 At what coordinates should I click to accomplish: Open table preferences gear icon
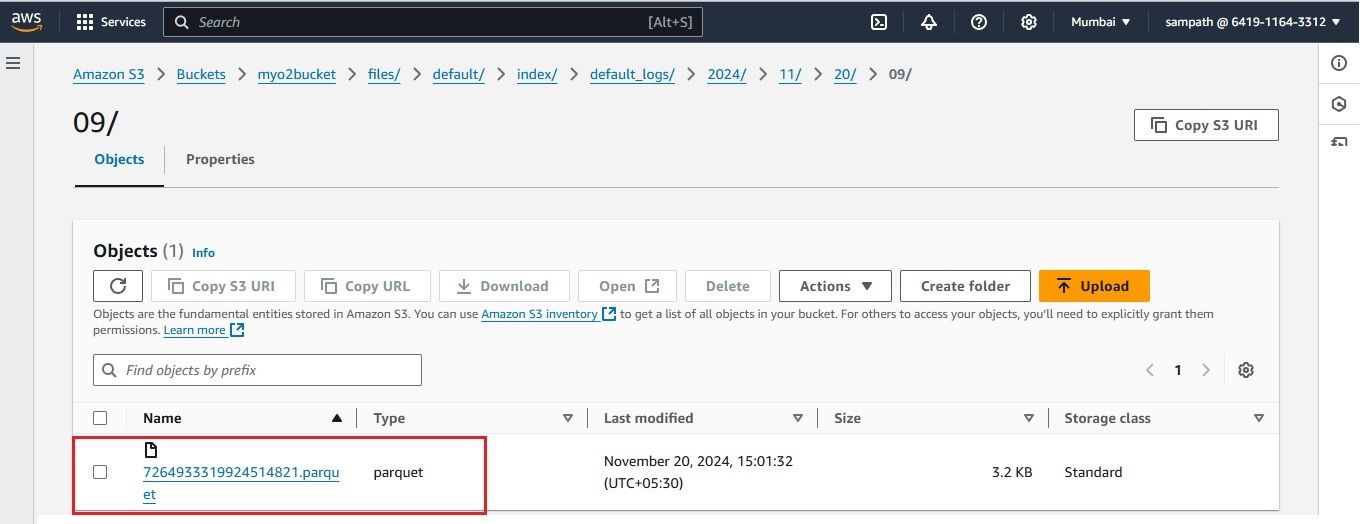[x=1245, y=370]
